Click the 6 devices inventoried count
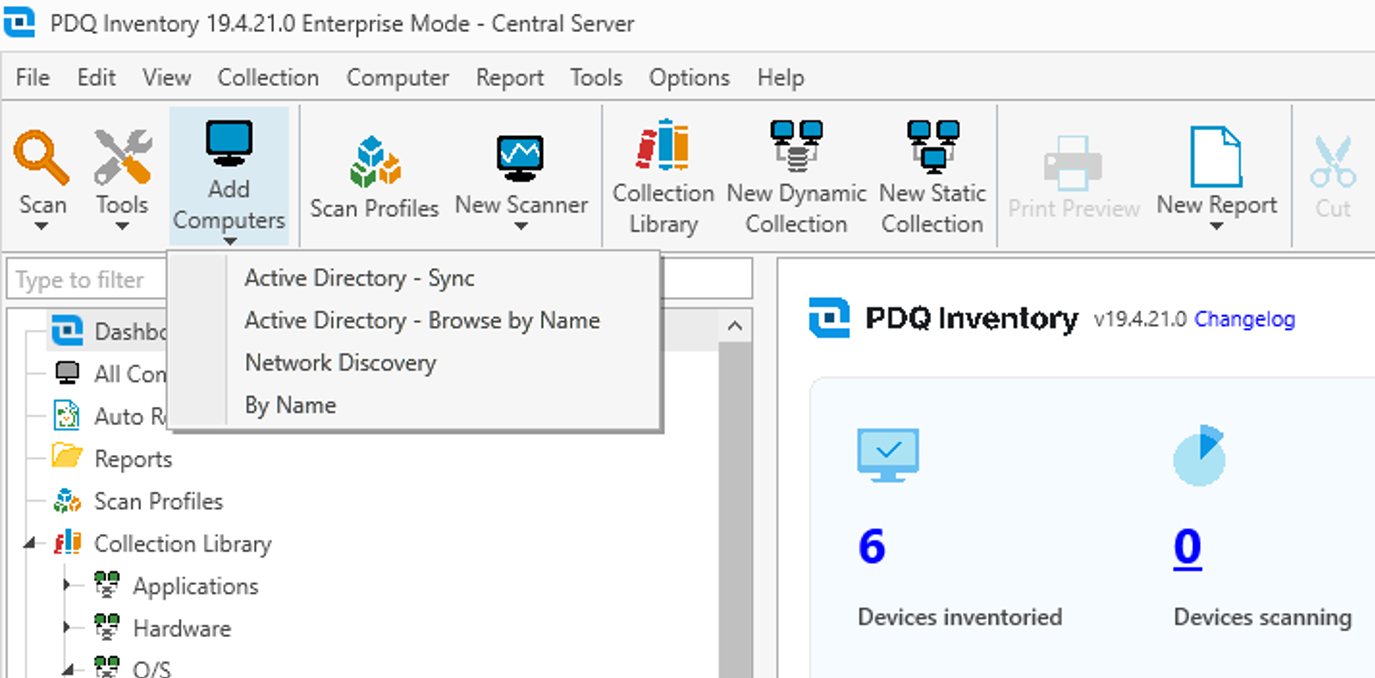 point(872,547)
